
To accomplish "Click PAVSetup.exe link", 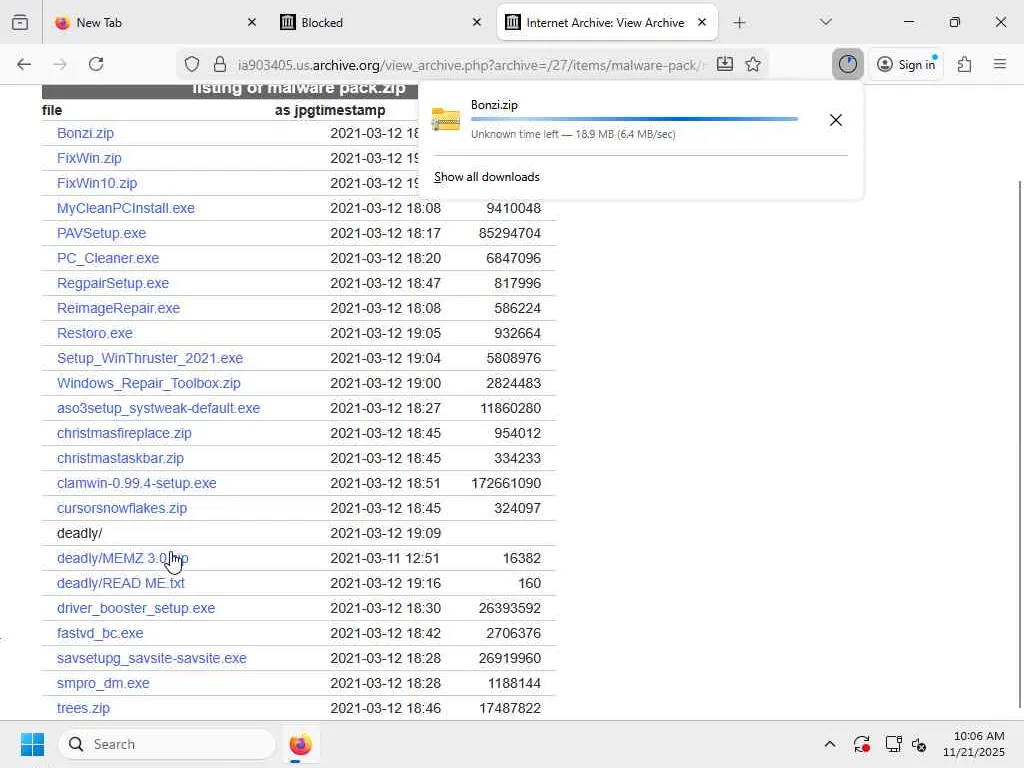I will point(101,233).
